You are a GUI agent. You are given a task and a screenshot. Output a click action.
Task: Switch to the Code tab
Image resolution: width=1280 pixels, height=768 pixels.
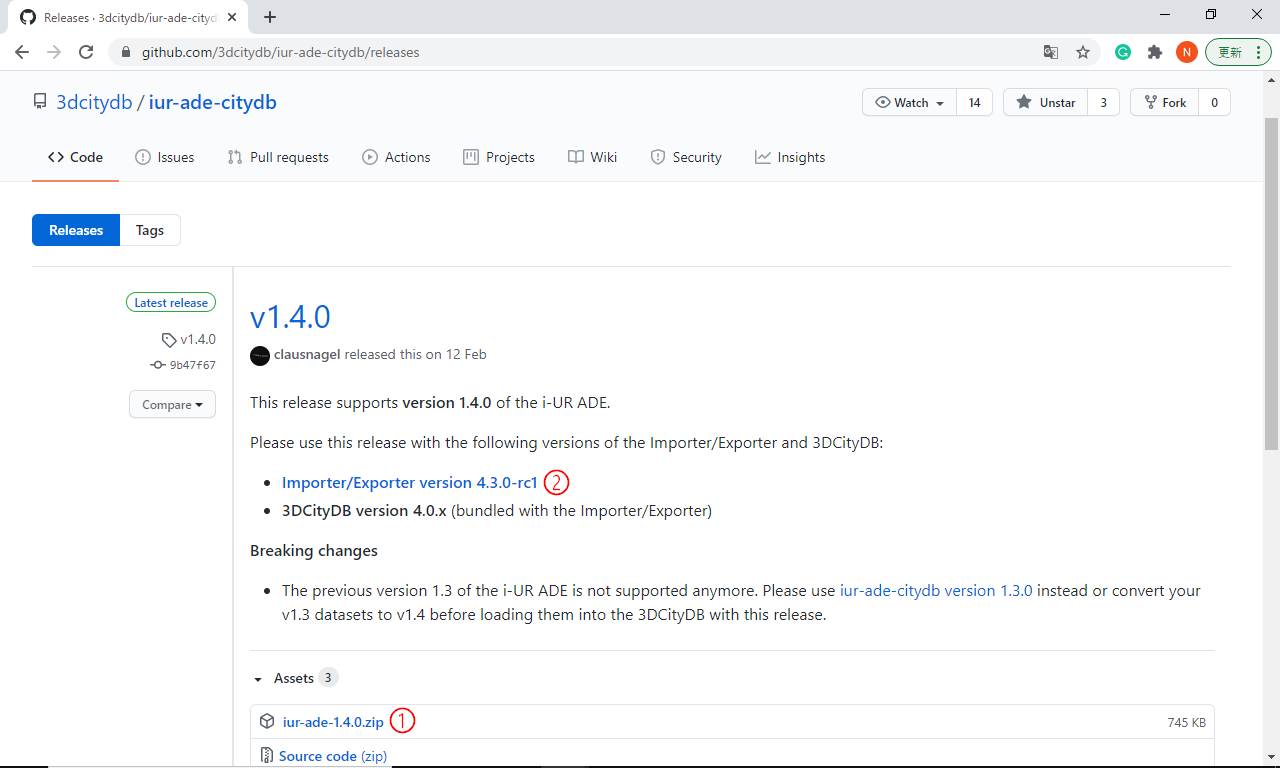tap(75, 157)
